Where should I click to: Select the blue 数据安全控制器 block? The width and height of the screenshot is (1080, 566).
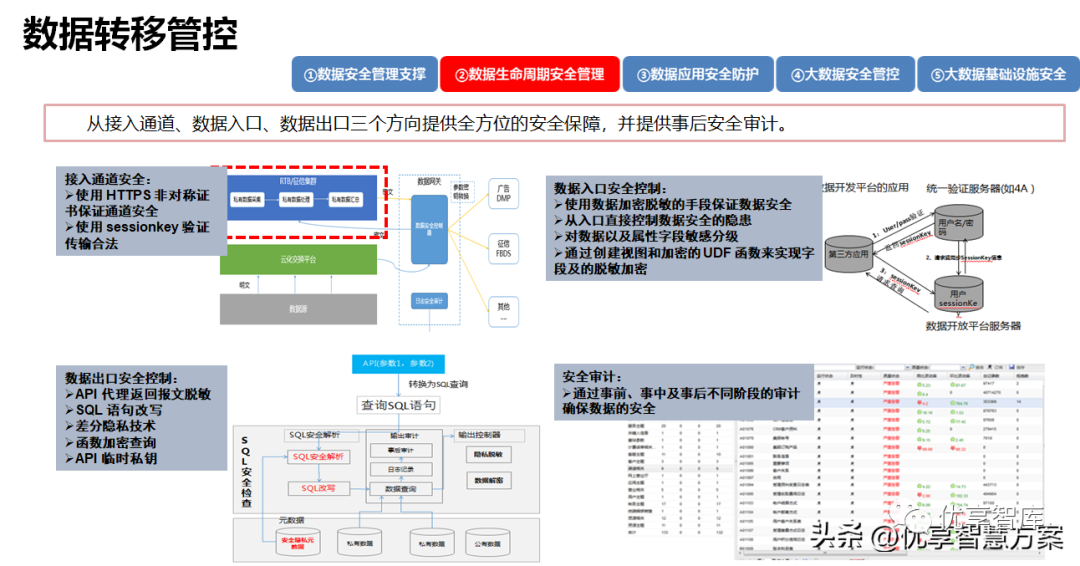(x=429, y=229)
